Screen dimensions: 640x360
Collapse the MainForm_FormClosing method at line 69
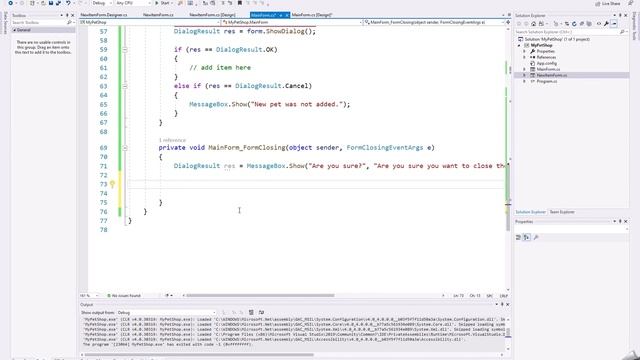pyautogui.click(x=125, y=148)
